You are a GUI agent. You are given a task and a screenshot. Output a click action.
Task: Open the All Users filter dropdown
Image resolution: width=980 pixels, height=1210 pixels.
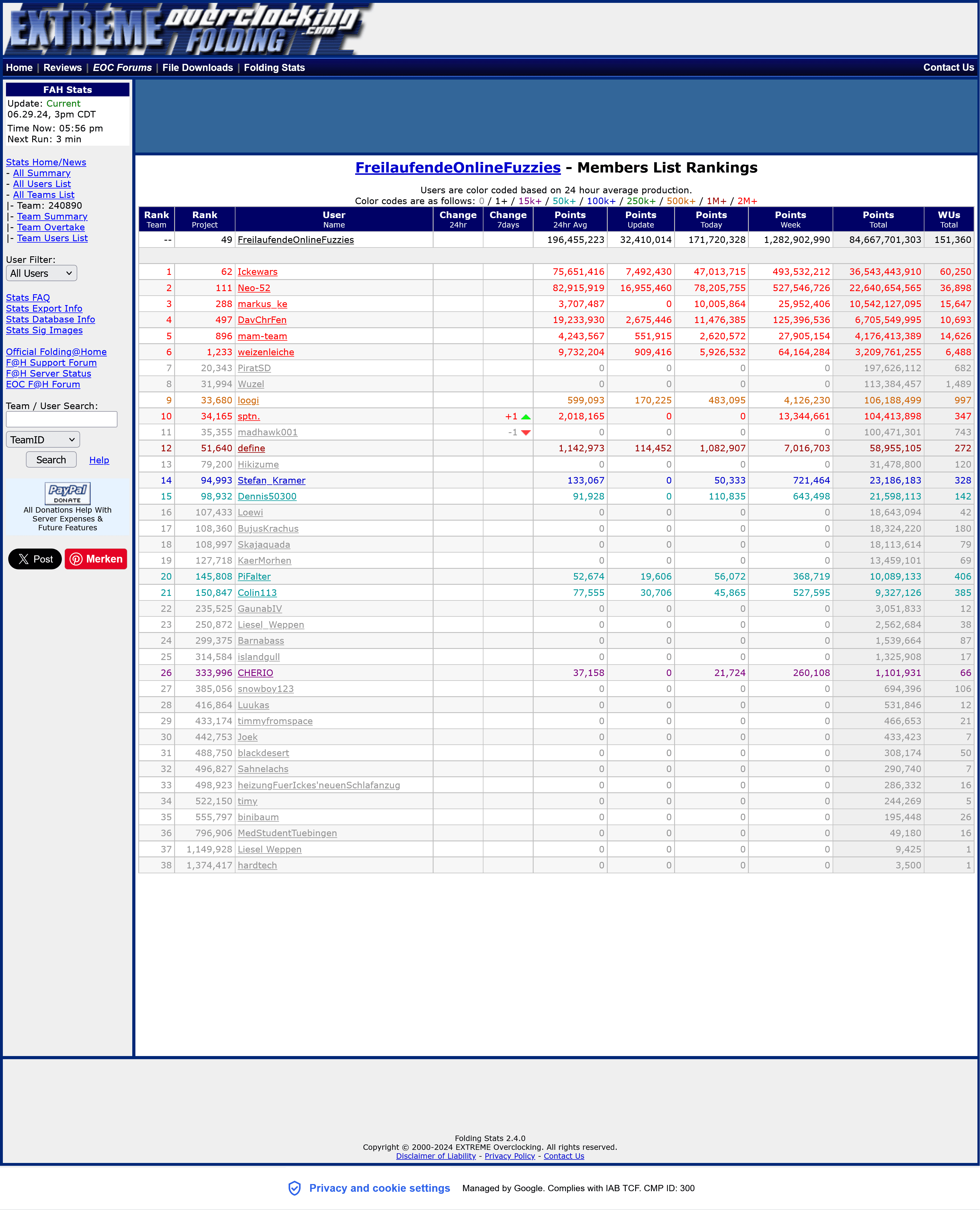41,273
